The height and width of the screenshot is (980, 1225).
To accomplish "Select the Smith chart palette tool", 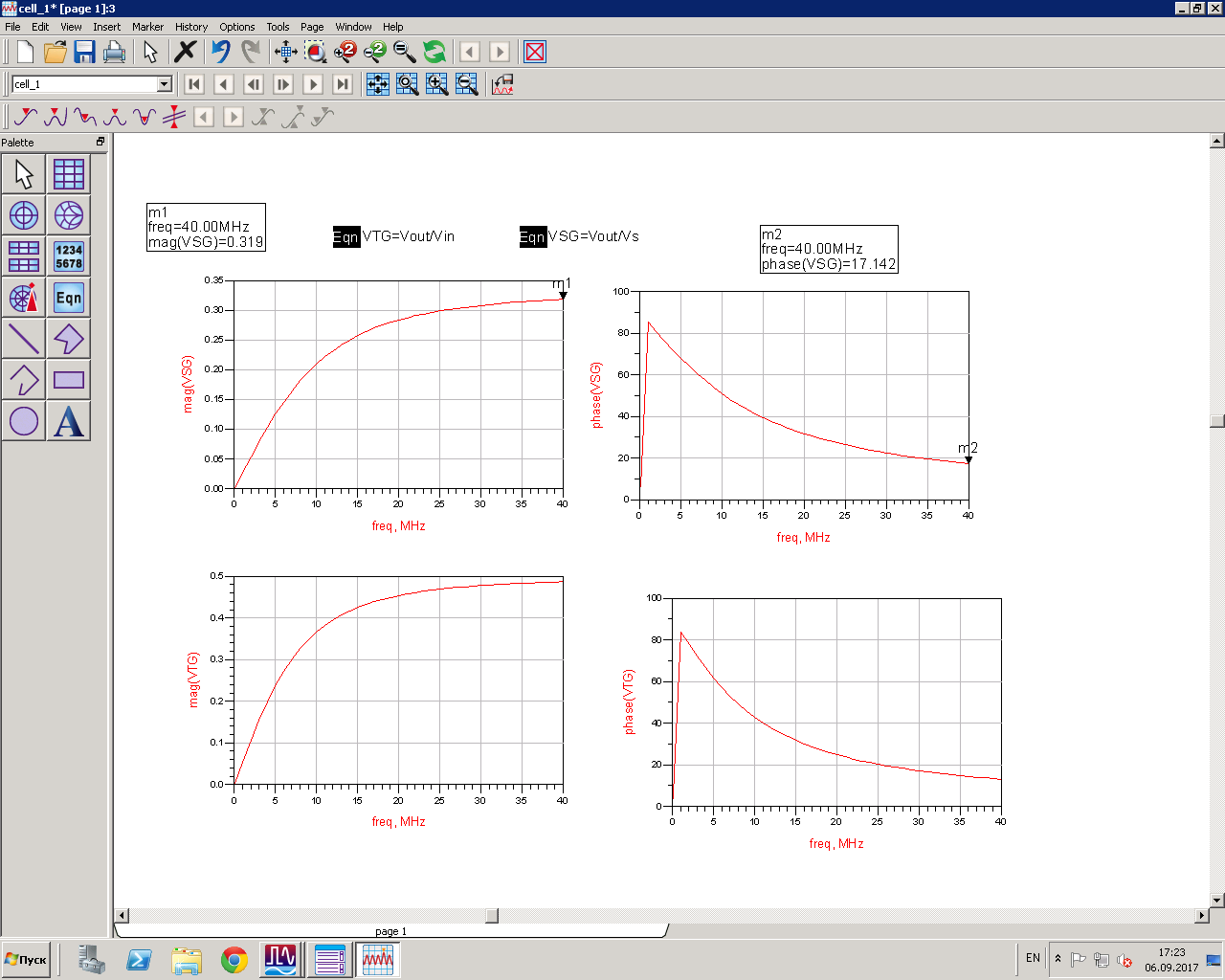I will [69, 215].
